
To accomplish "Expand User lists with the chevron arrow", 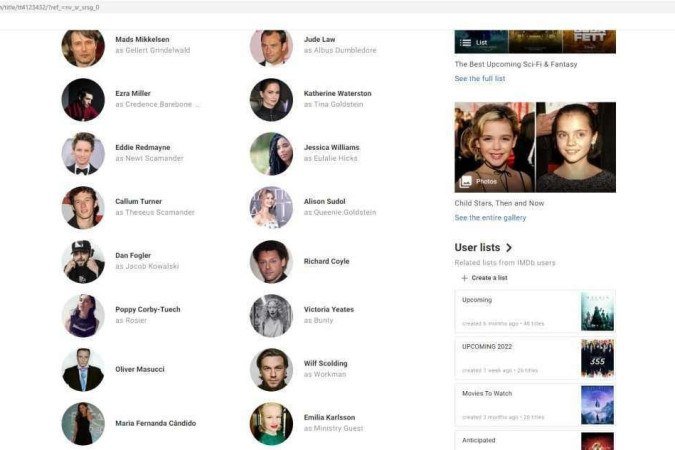I will coord(509,247).
